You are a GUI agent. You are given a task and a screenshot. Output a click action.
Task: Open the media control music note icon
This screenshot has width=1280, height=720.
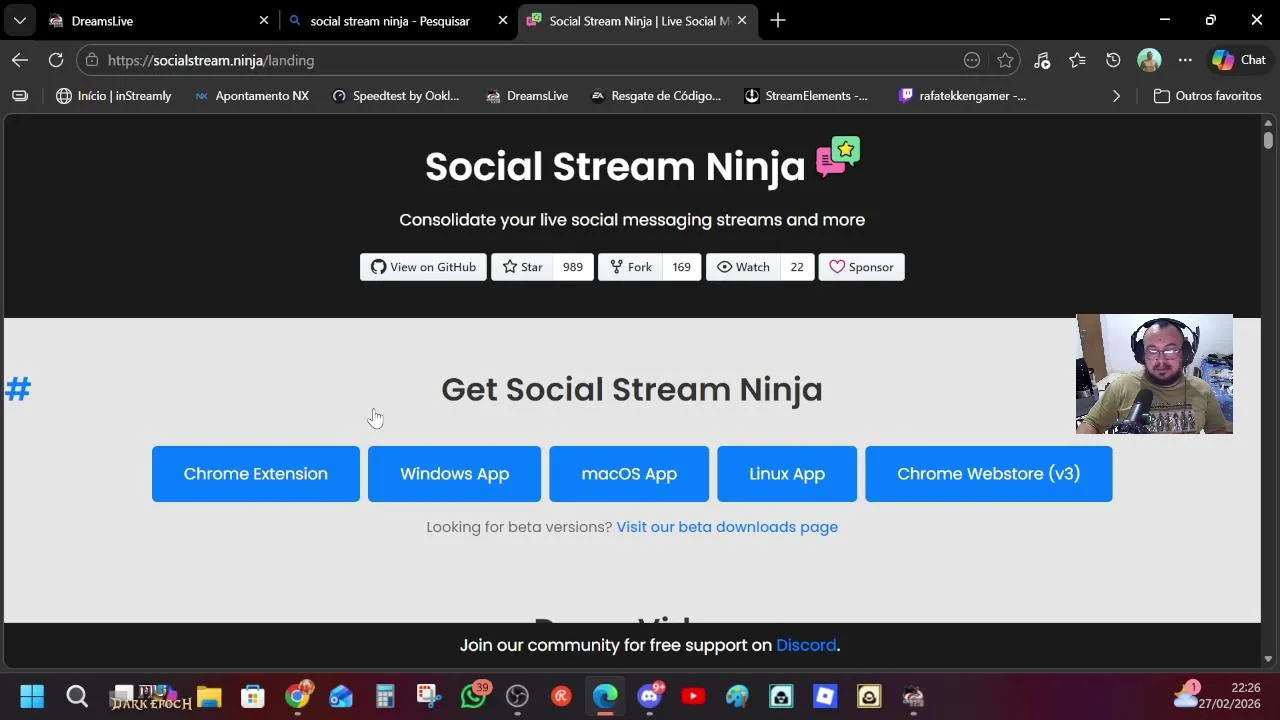coord(1042,60)
